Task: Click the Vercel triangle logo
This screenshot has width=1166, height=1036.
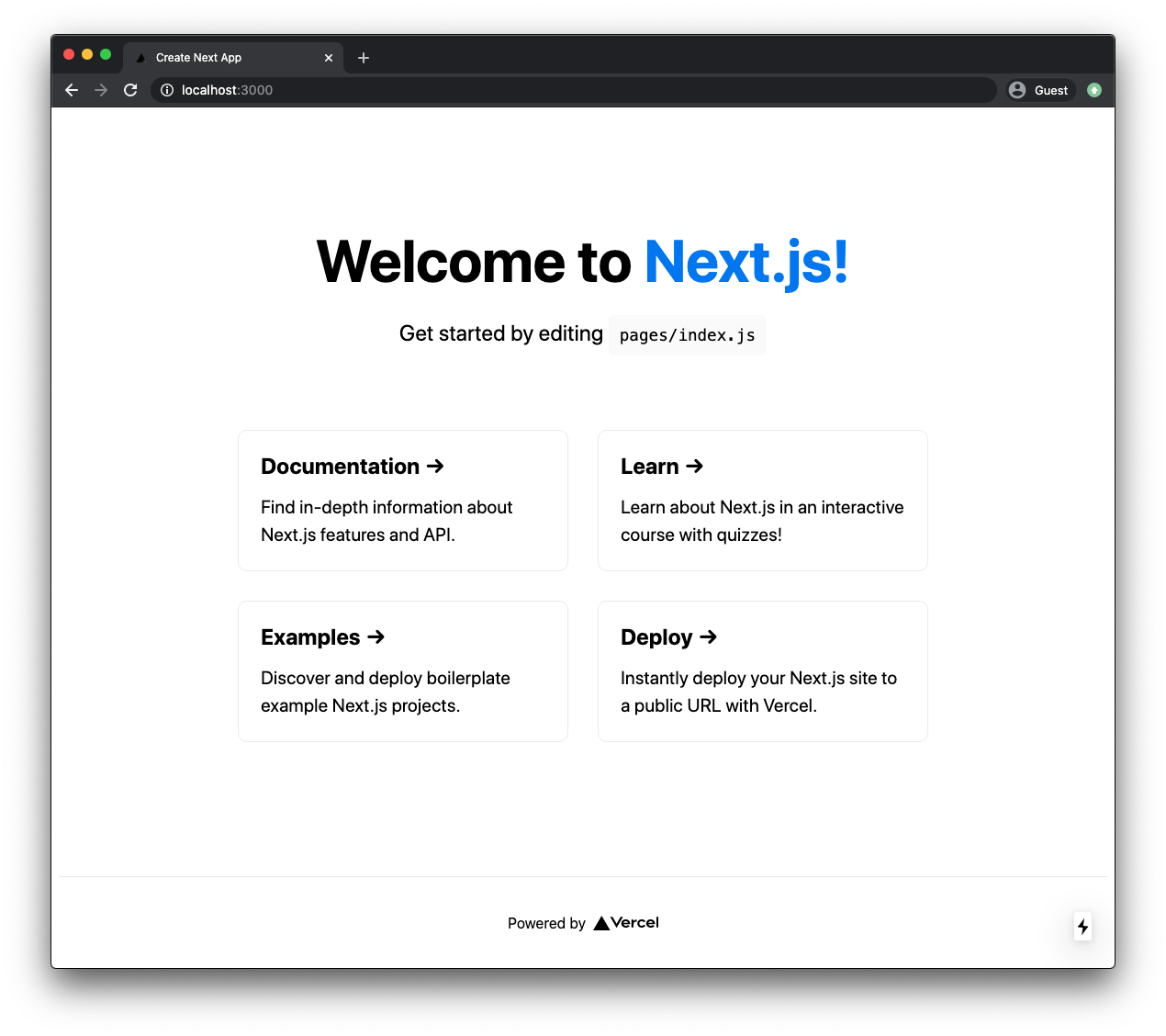Action: 602,923
